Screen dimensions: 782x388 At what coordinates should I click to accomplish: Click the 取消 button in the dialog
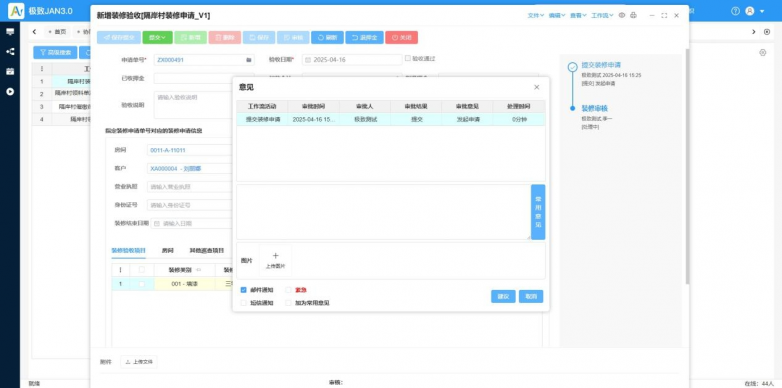coord(531,296)
